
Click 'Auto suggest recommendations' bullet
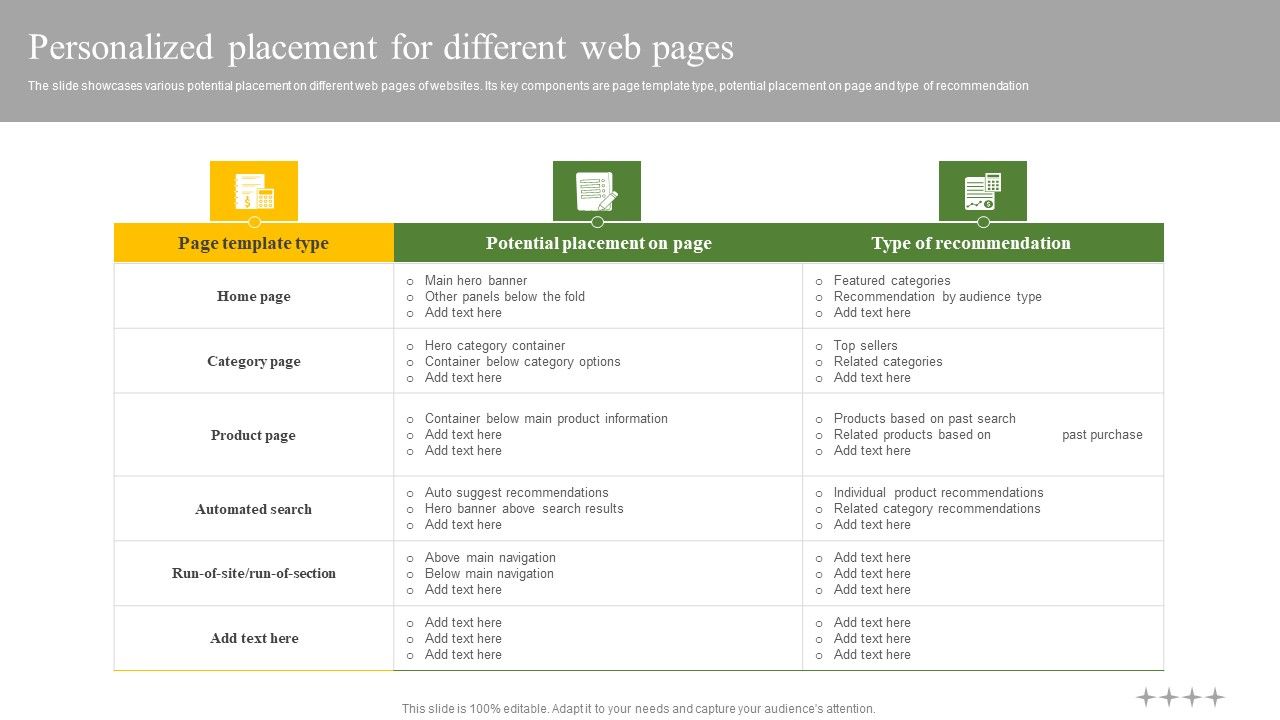click(517, 493)
